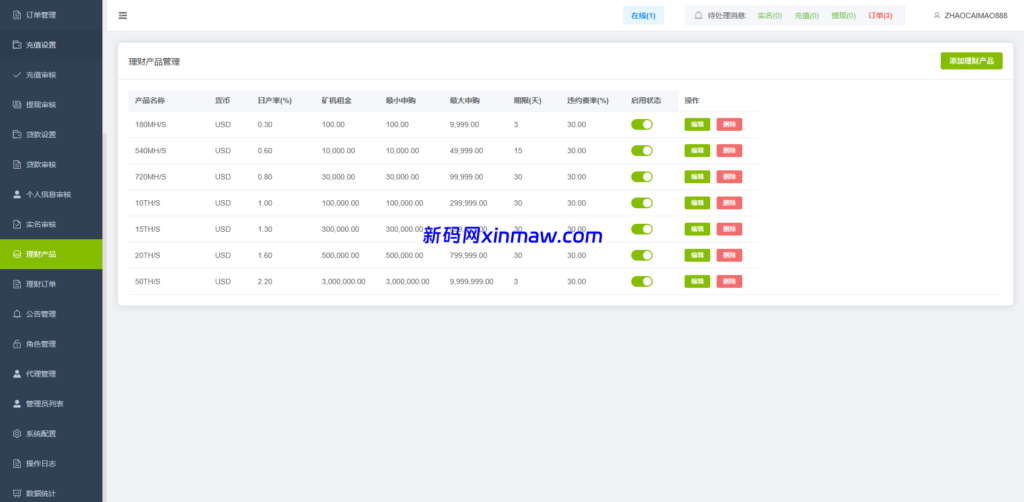Viewport: 1024px width, 502px height.
Task: Toggle enable switch for 50TH/S
Action: pos(641,281)
